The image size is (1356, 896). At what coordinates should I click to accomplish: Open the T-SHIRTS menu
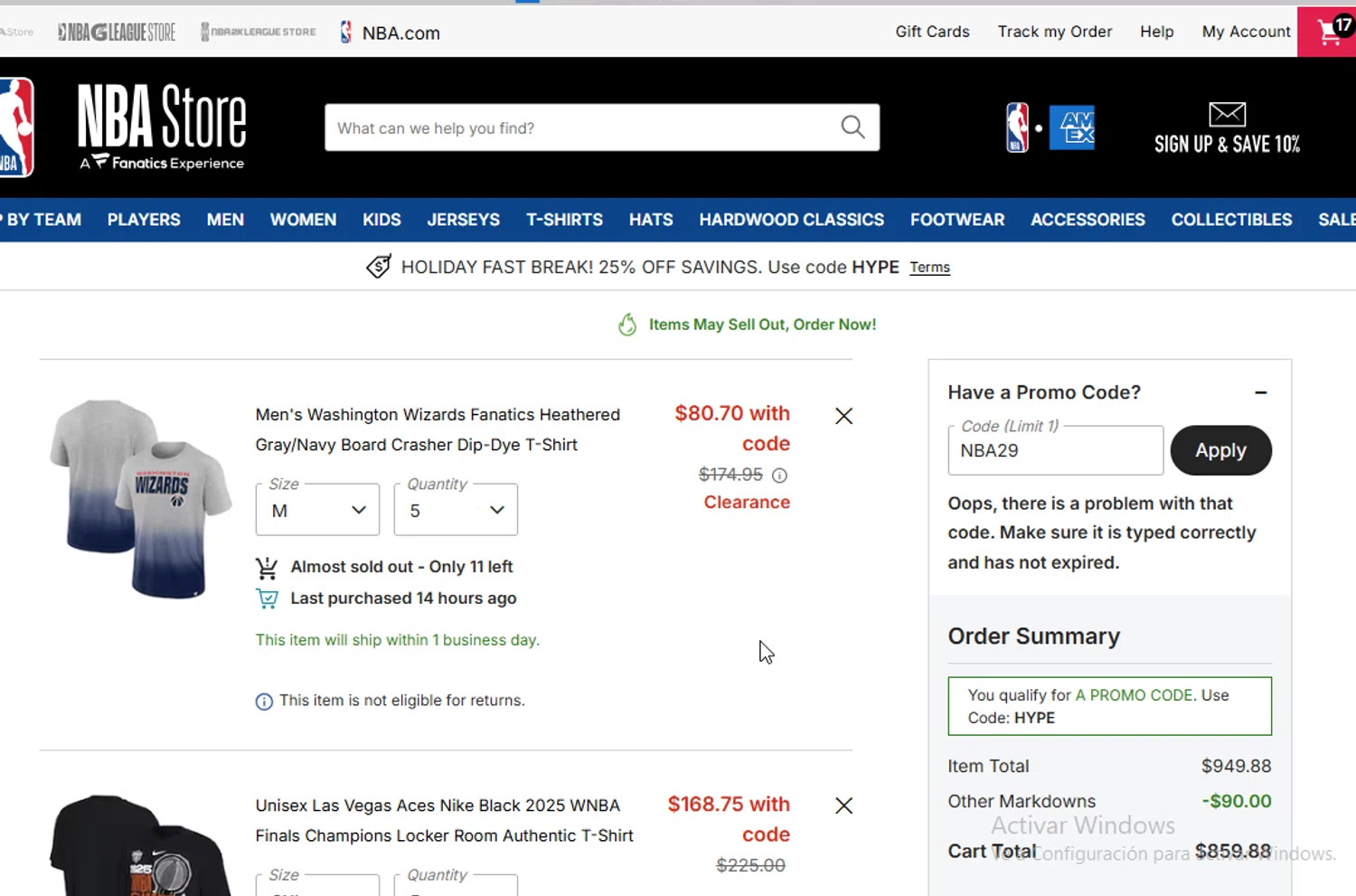pos(564,220)
